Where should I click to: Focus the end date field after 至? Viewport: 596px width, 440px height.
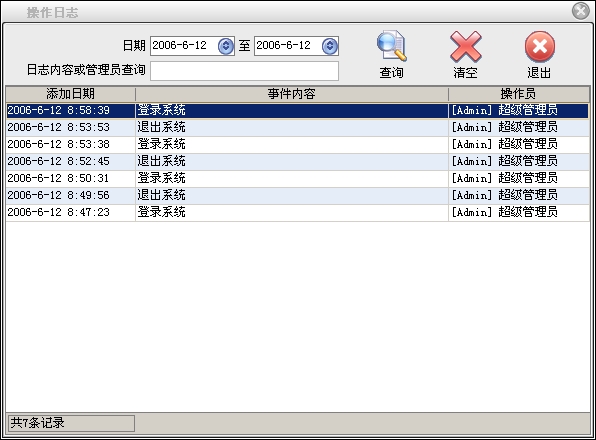click(x=288, y=46)
